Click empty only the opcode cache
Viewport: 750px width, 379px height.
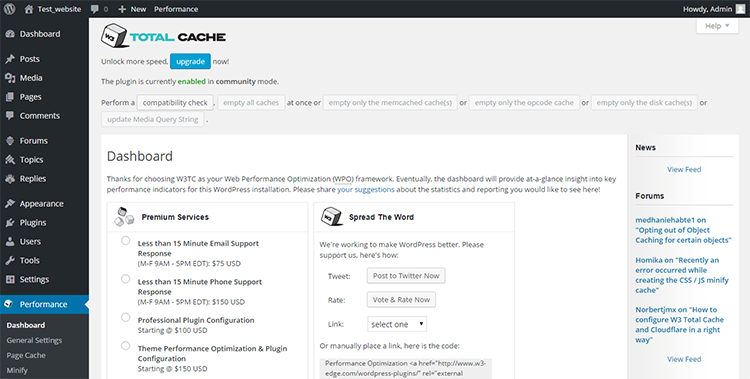524,102
